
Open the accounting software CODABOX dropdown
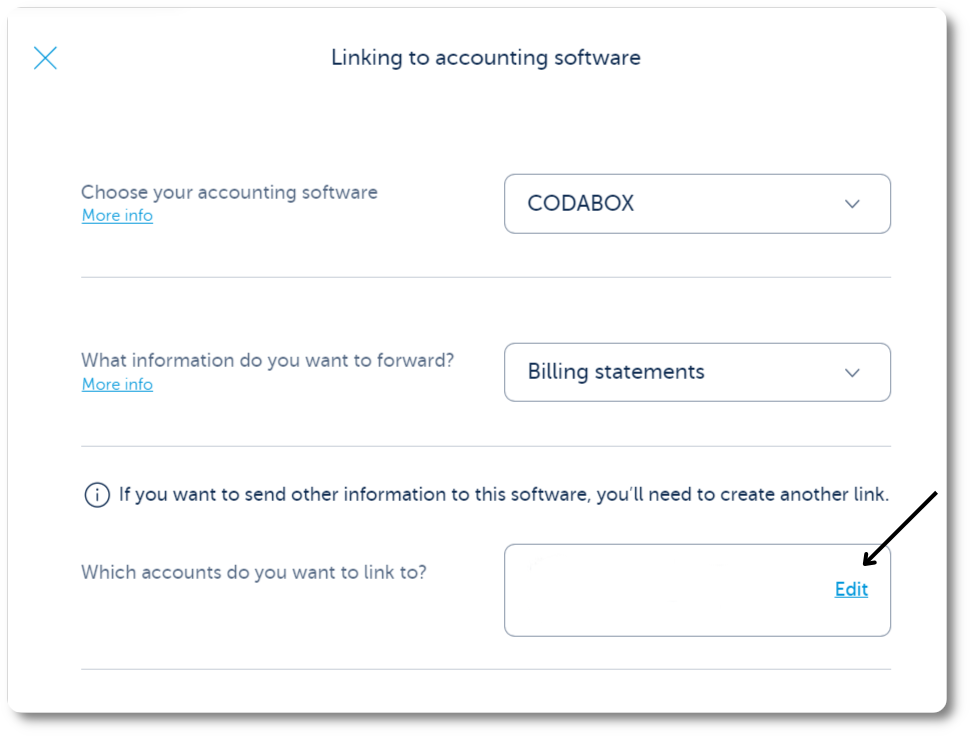click(697, 203)
